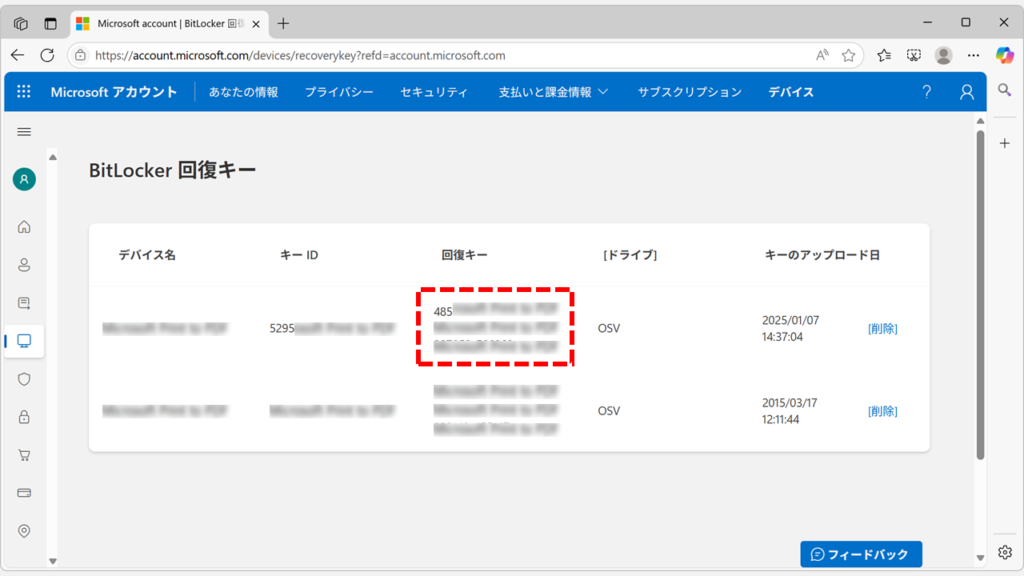Open the Security shield sidebar icon
The width and height of the screenshot is (1024, 576).
coord(24,379)
